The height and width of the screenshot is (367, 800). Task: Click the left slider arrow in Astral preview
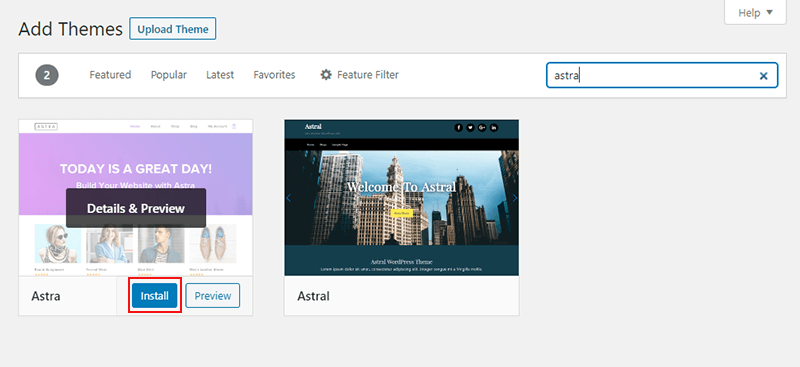point(289,198)
